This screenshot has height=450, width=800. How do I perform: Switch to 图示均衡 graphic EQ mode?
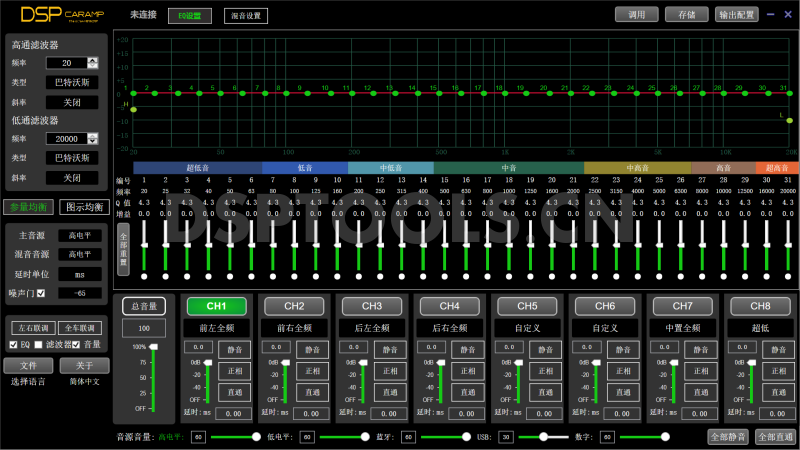coord(84,207)
